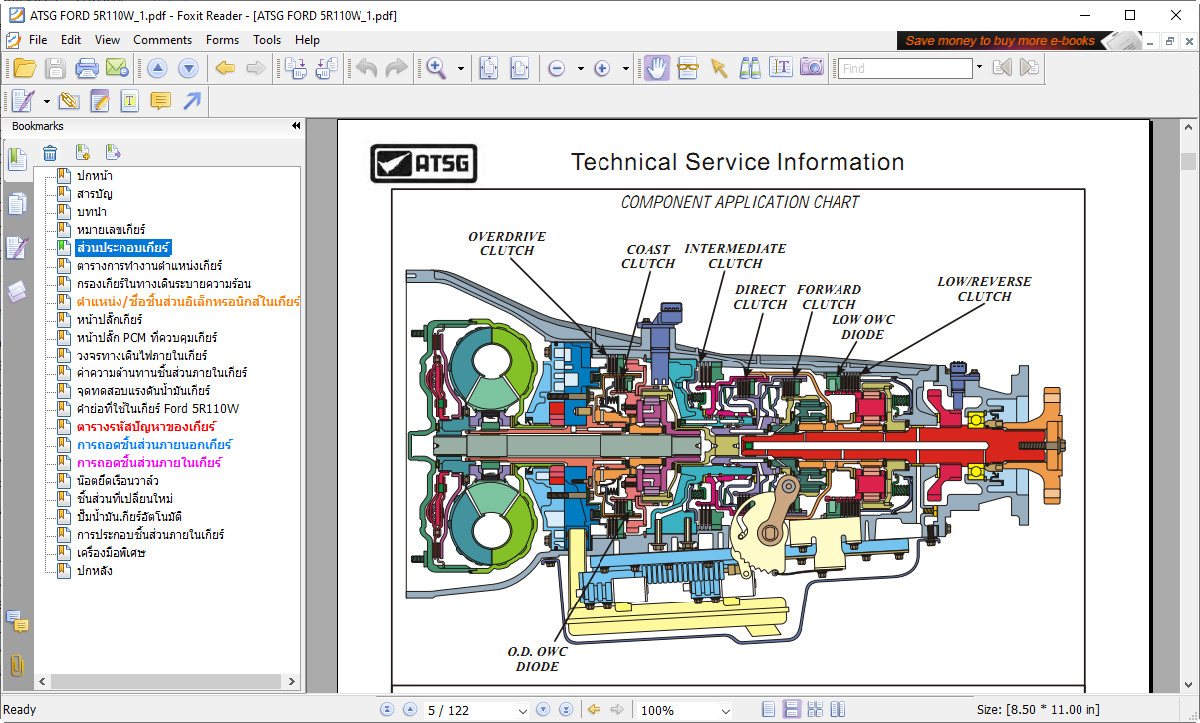Click the typewriter T tool icon
Screen dimensions: 1200x723
pos(129,101)
